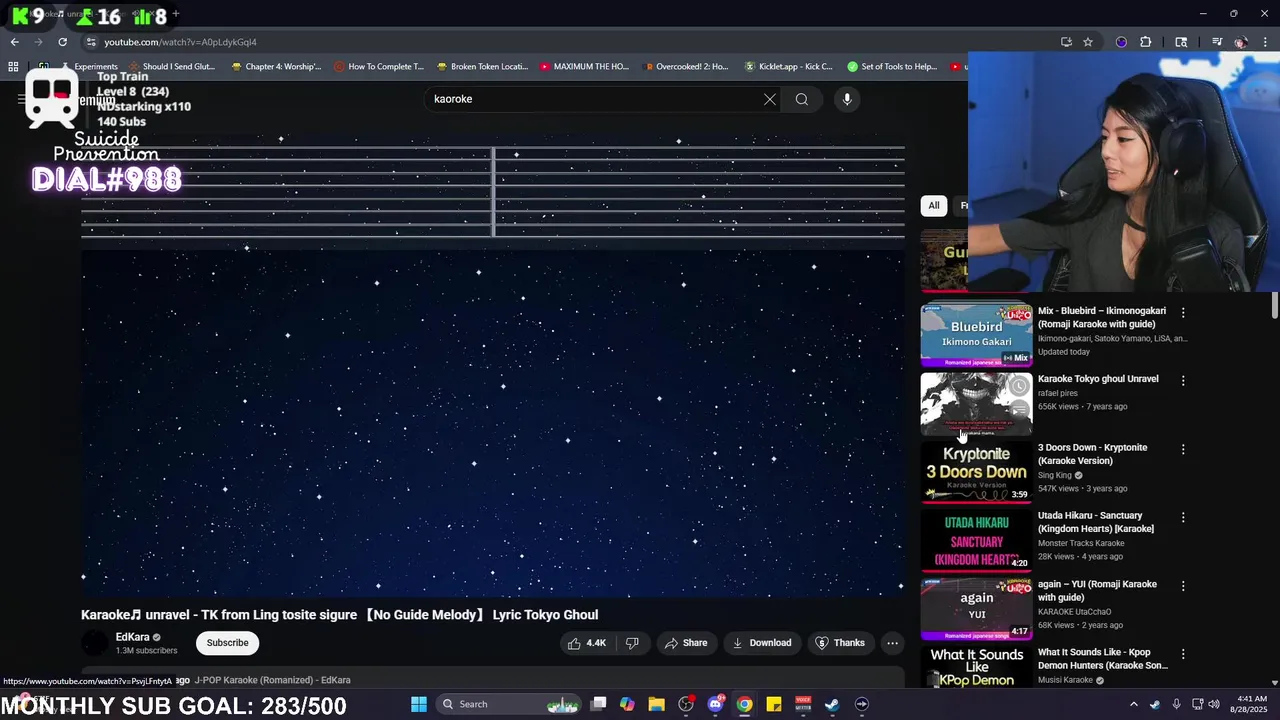Screen dimensions: 1280x720
Task: Click the Thanks button
Action: [x=840, y=643]
